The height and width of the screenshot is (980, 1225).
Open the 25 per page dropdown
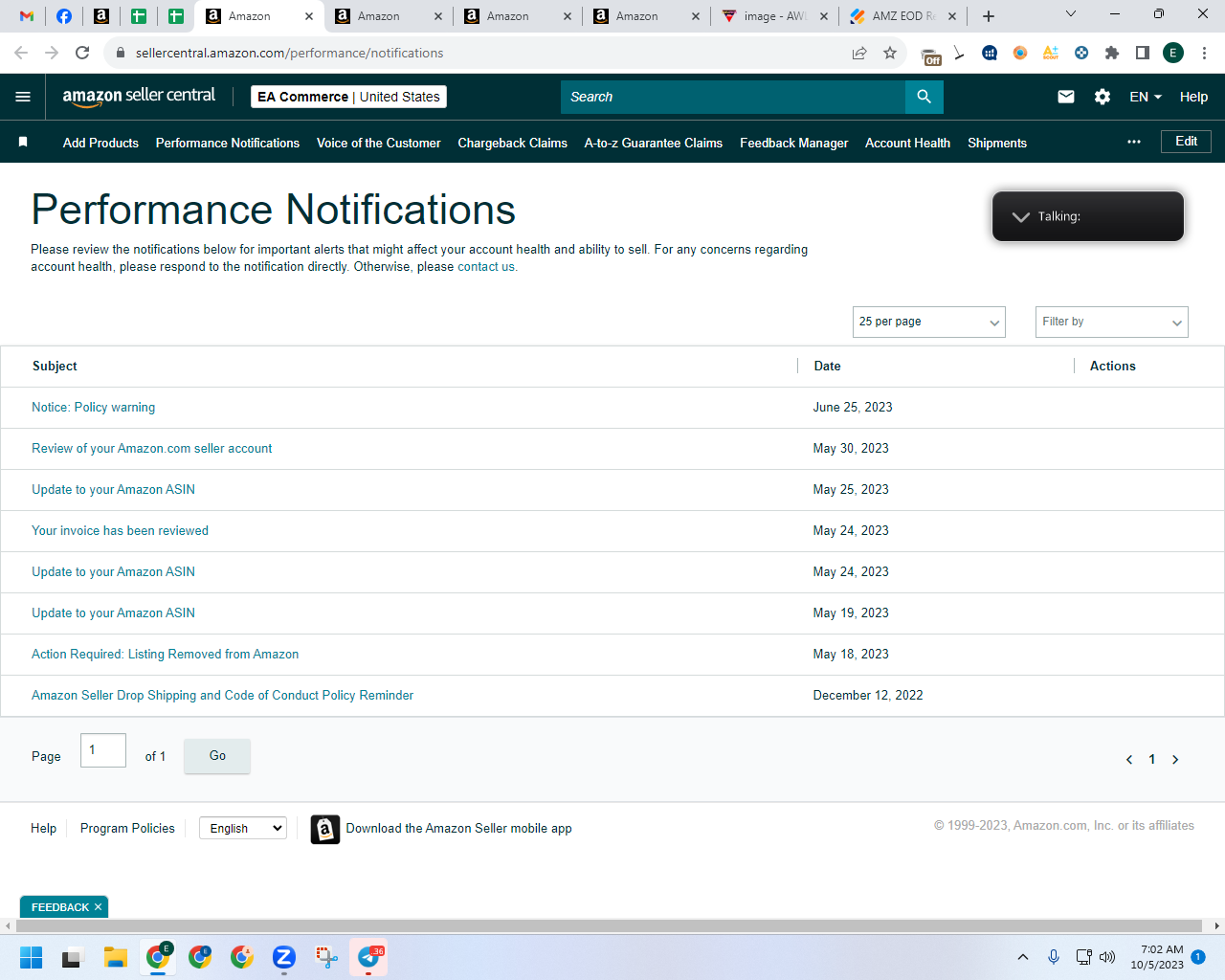[x=929, y=322]
